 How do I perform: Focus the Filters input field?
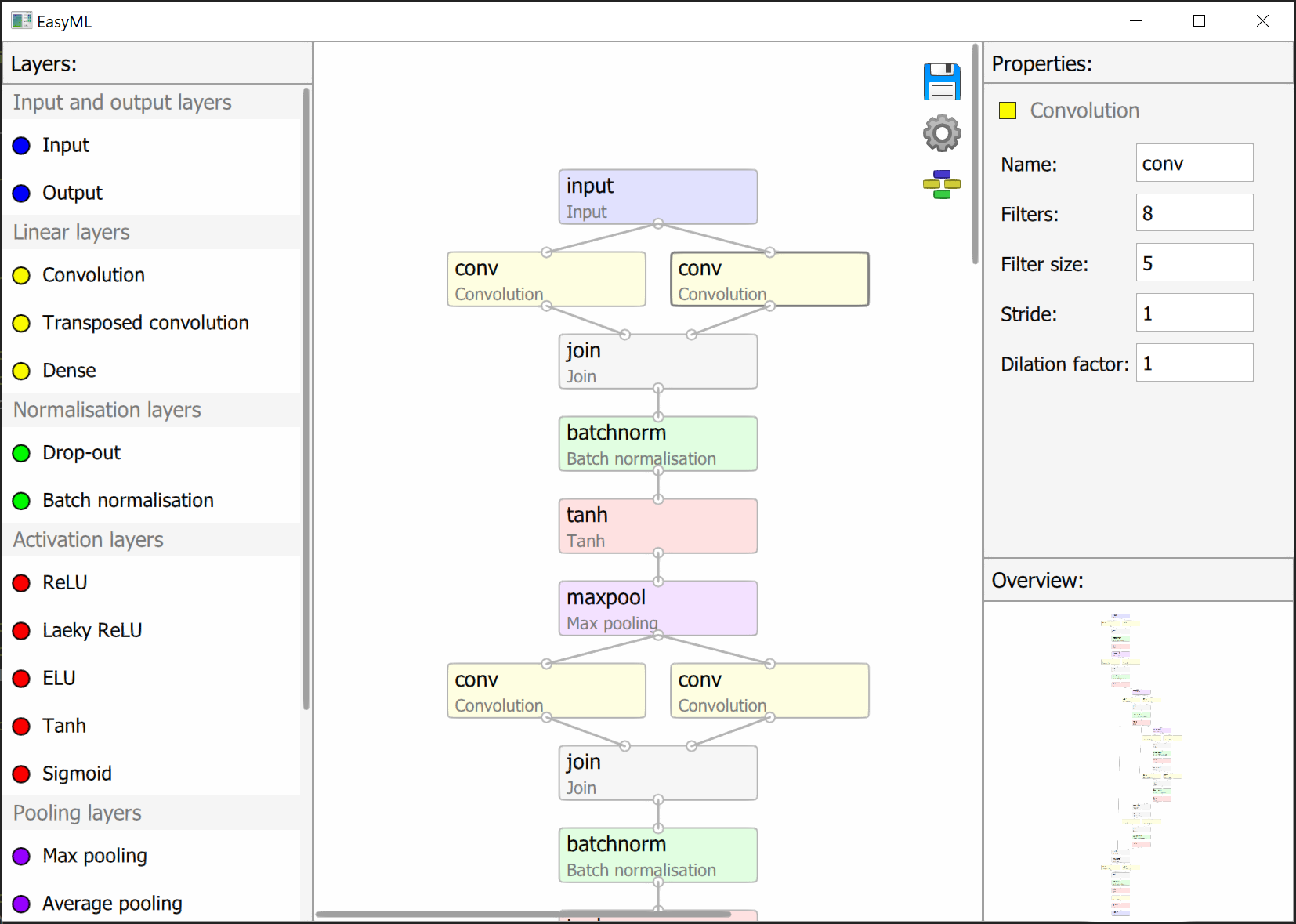pos(1194,213)
